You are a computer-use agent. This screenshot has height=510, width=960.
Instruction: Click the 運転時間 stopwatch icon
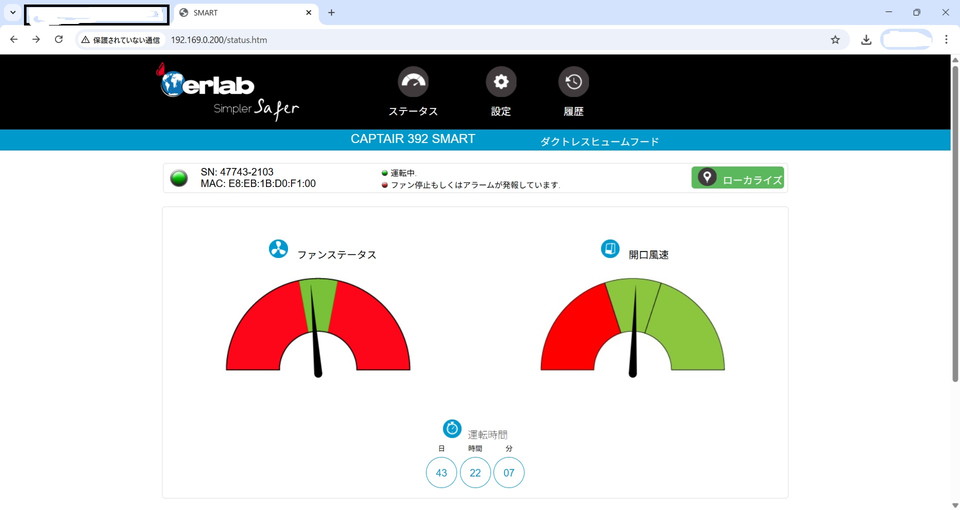(452, 428)
